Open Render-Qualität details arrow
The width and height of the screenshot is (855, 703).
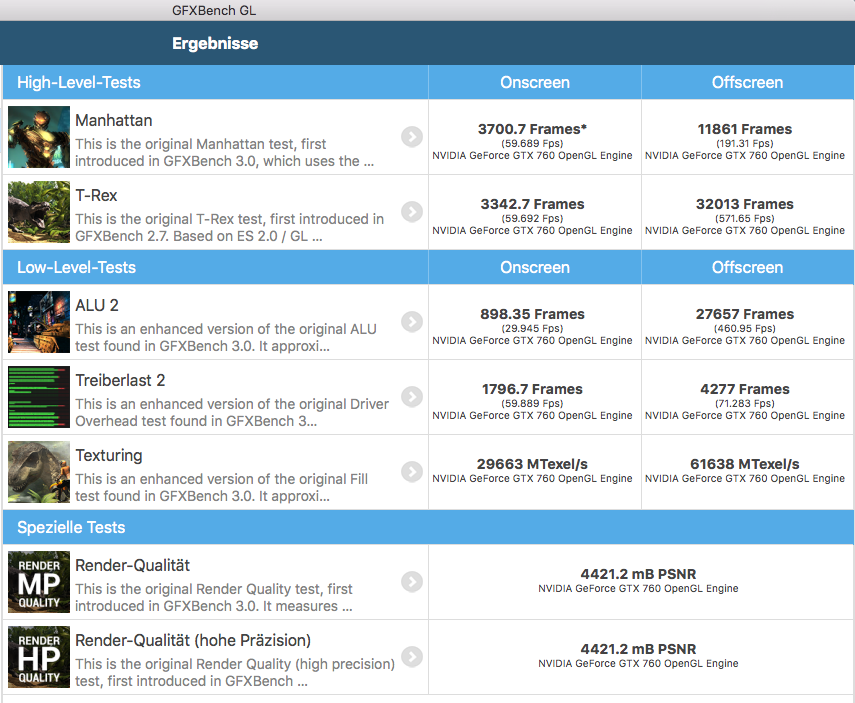click(411, 582)
